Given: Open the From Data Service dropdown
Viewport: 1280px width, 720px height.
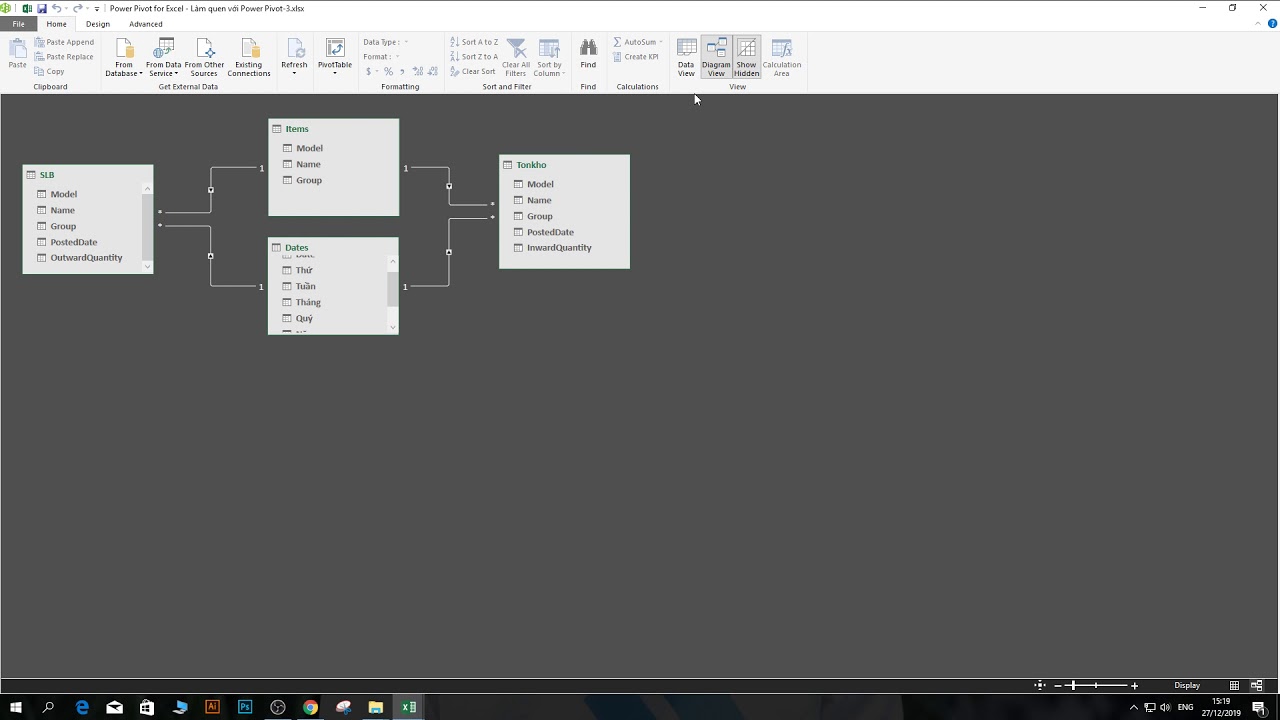Looking at the screenshot, I should 163,58.
